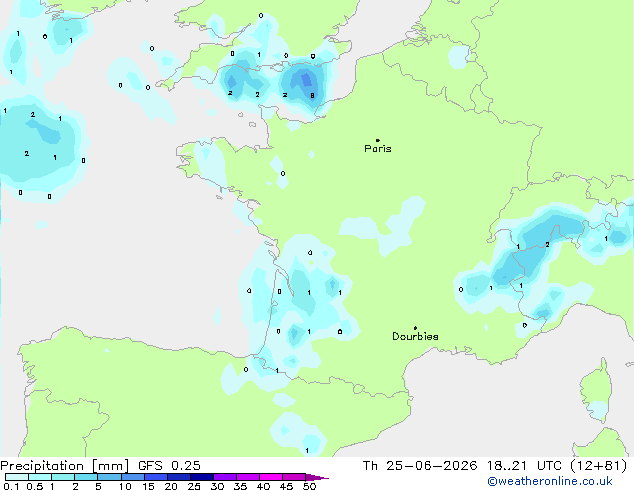The width and height of the screenshot is (634, 490).
Task: Pick the 35–40 mm legend swatch
Action: click(x=247, y=477)
